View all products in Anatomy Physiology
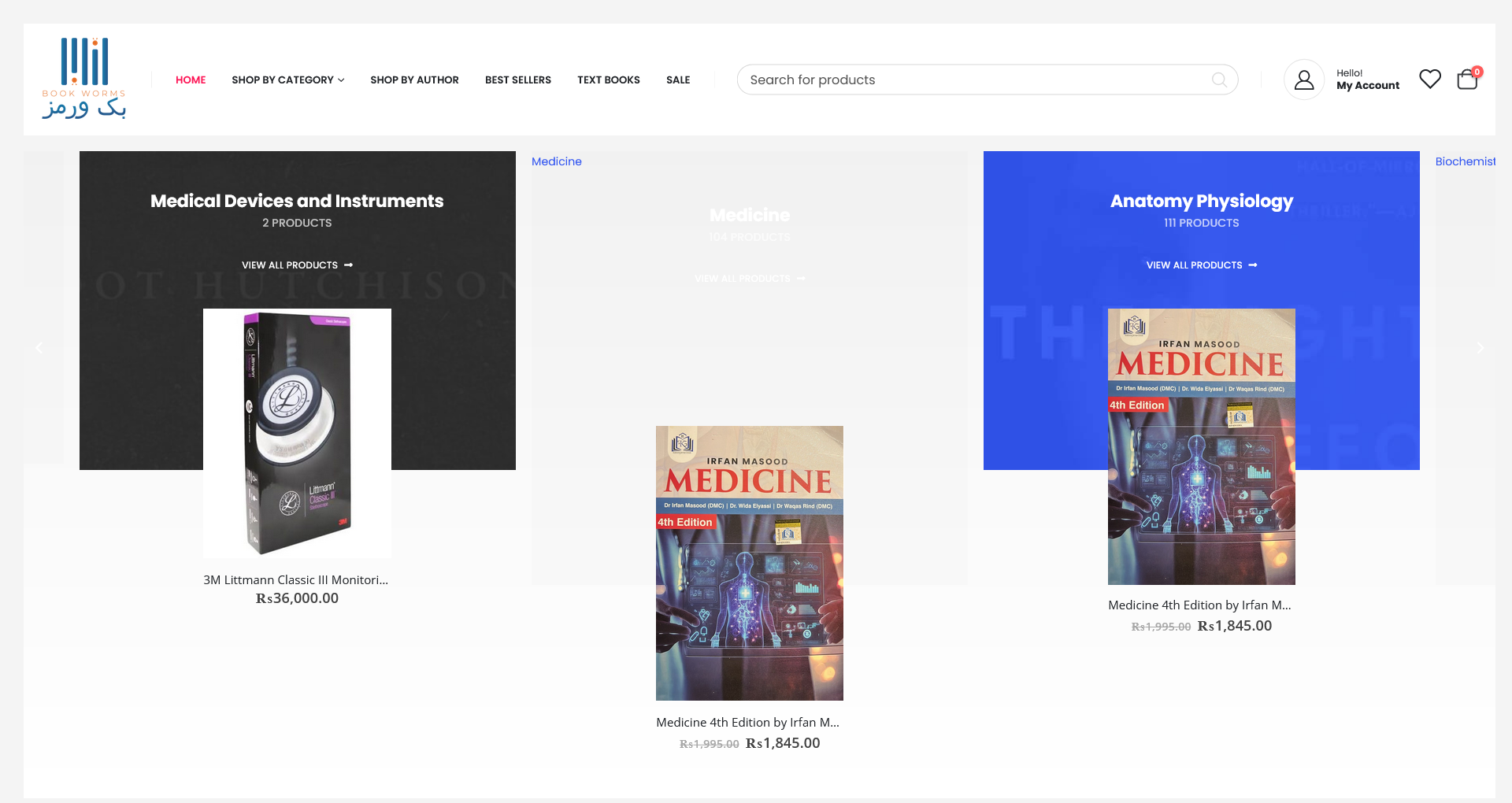This screenshot has height=803, width=1512. pos(1202,265)
